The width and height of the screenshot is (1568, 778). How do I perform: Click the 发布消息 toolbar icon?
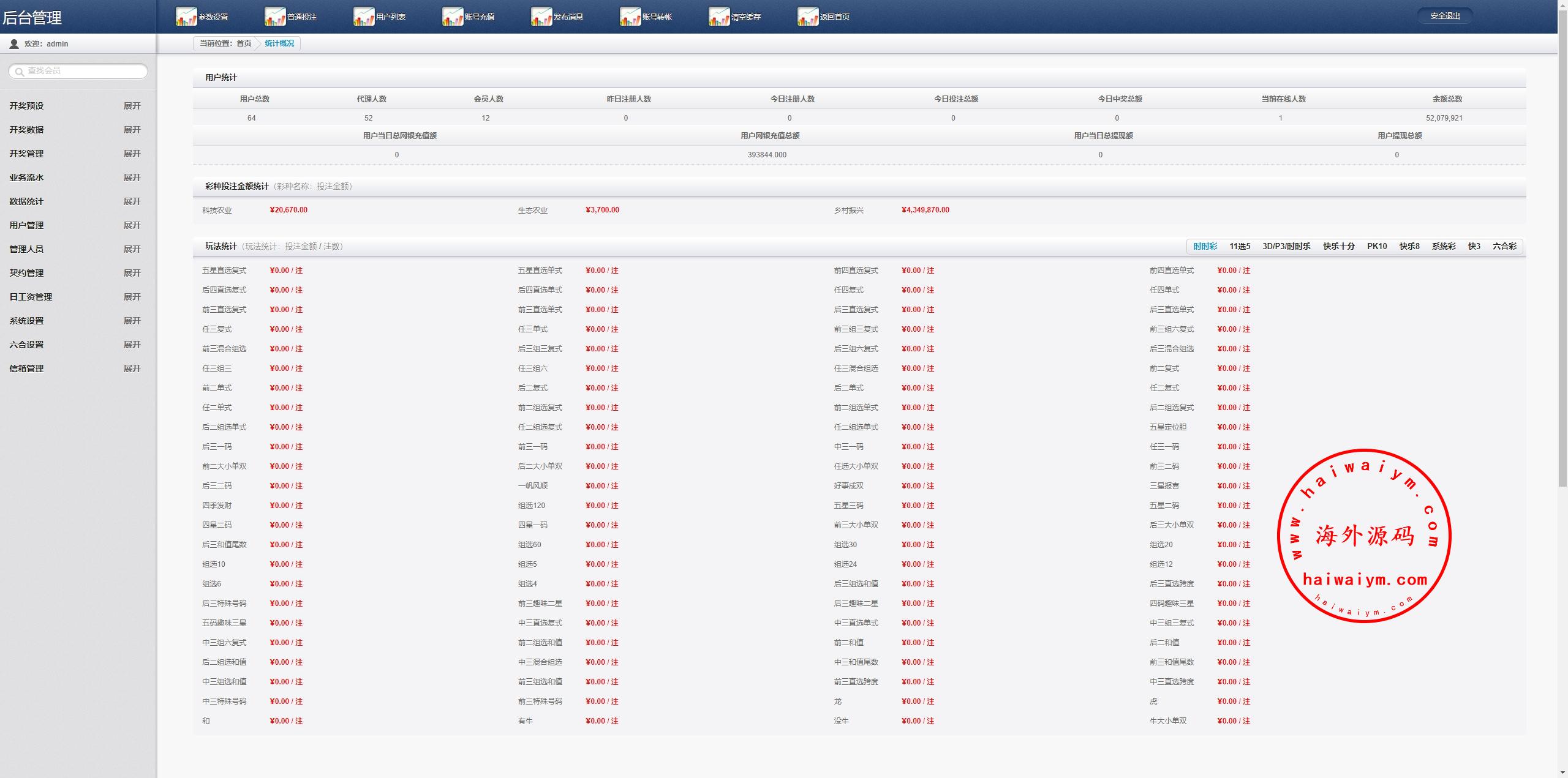click(x=541, y=17)
